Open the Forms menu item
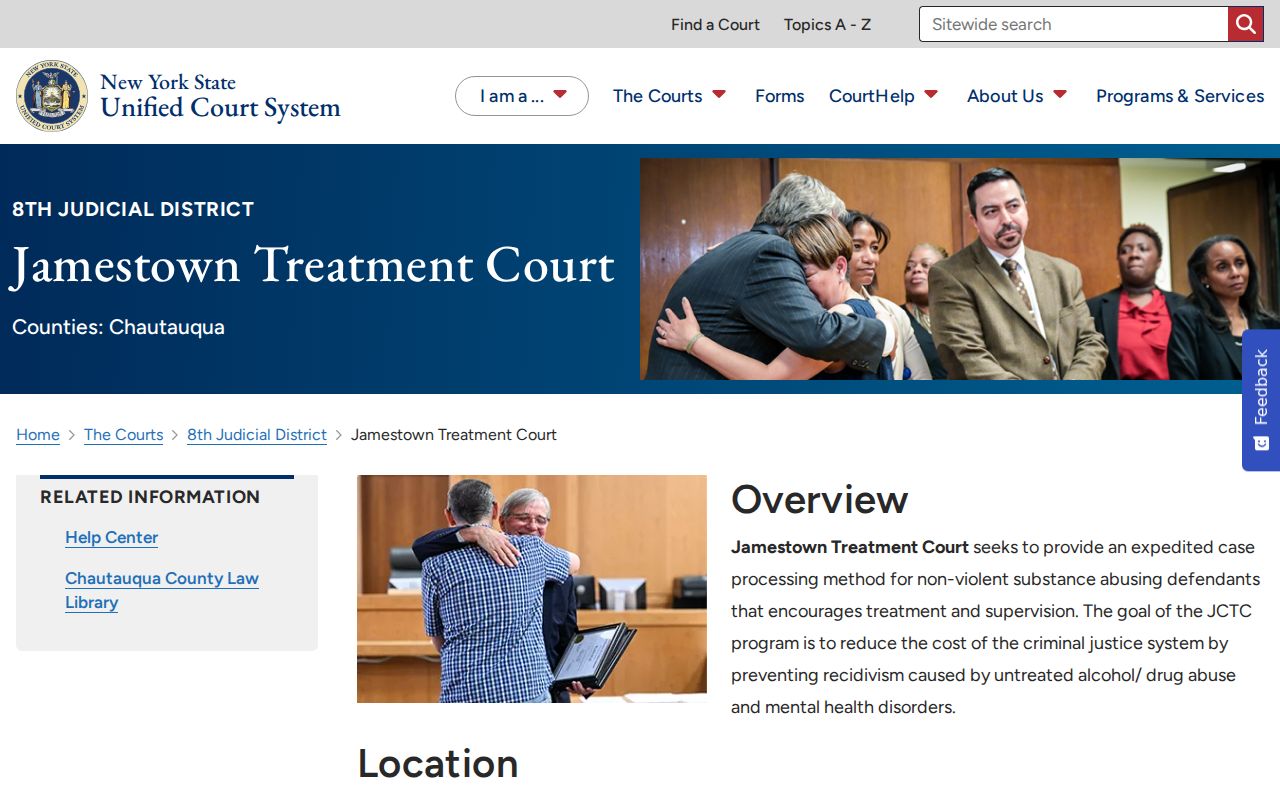The image size is (1280, 800). 779,96
